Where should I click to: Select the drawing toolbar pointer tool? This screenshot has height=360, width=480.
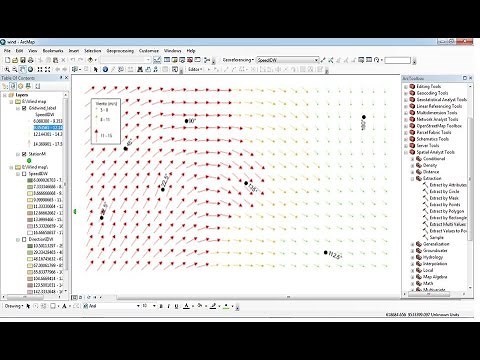tap(28, 306)
